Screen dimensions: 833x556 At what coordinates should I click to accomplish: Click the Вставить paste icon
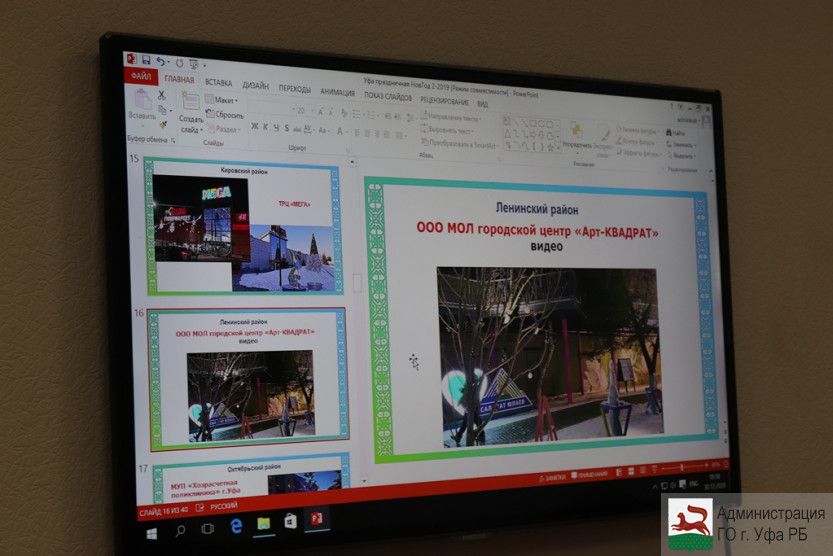click(142, 99)
